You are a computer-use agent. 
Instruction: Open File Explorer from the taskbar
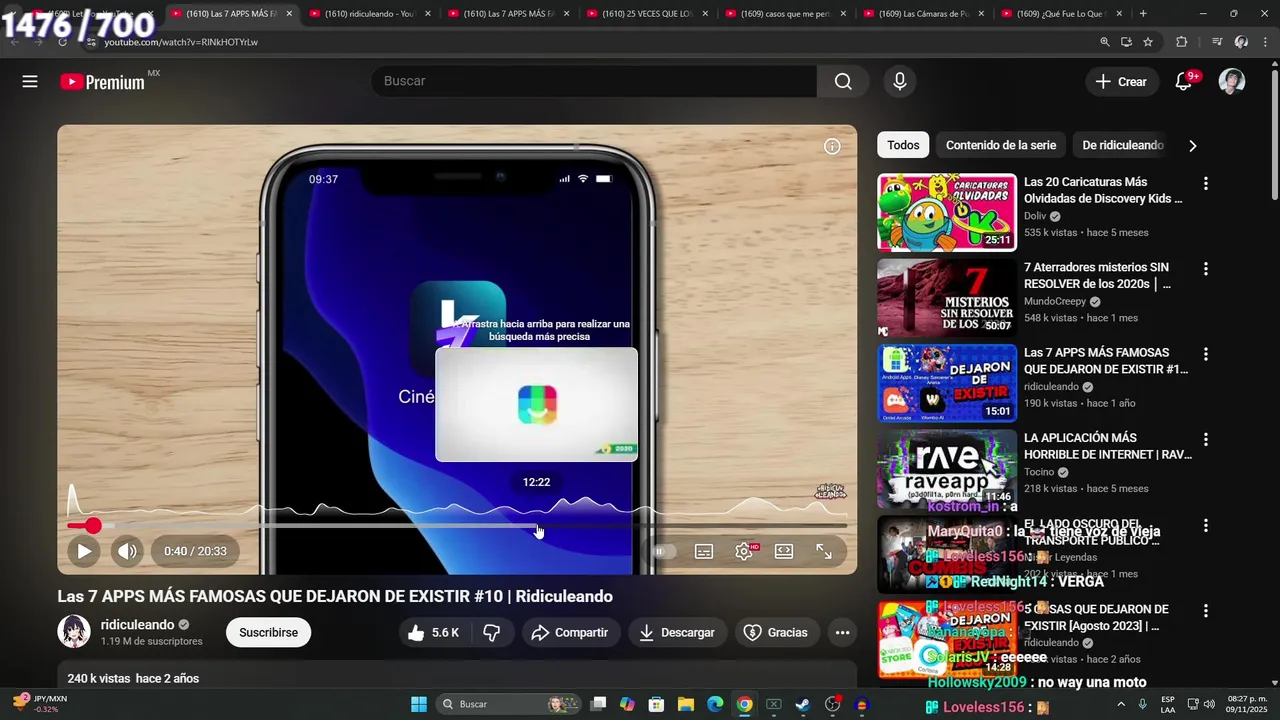click(686, 704)
